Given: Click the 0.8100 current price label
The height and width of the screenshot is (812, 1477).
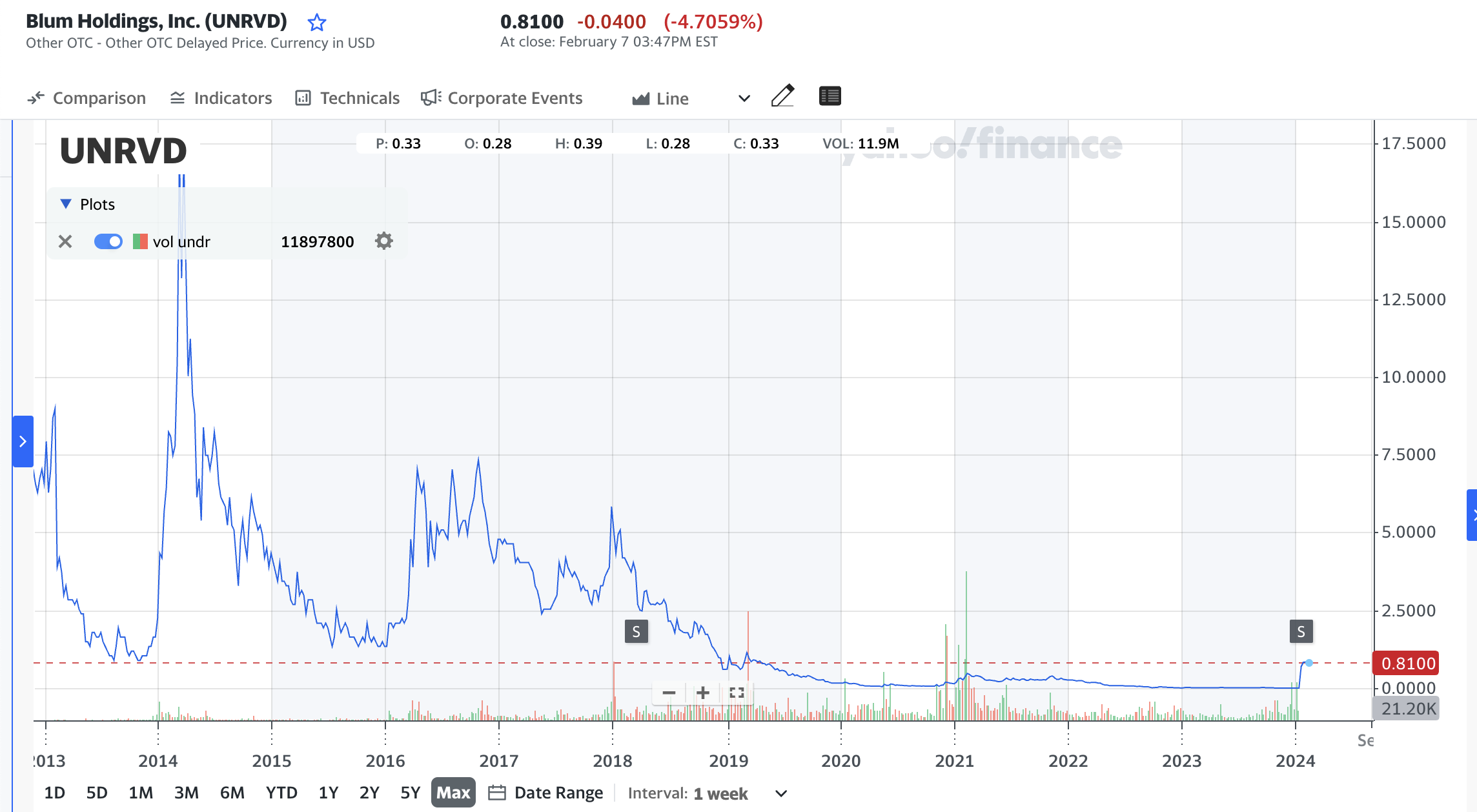Looking at the screenshot, I should pos(1407,663).
